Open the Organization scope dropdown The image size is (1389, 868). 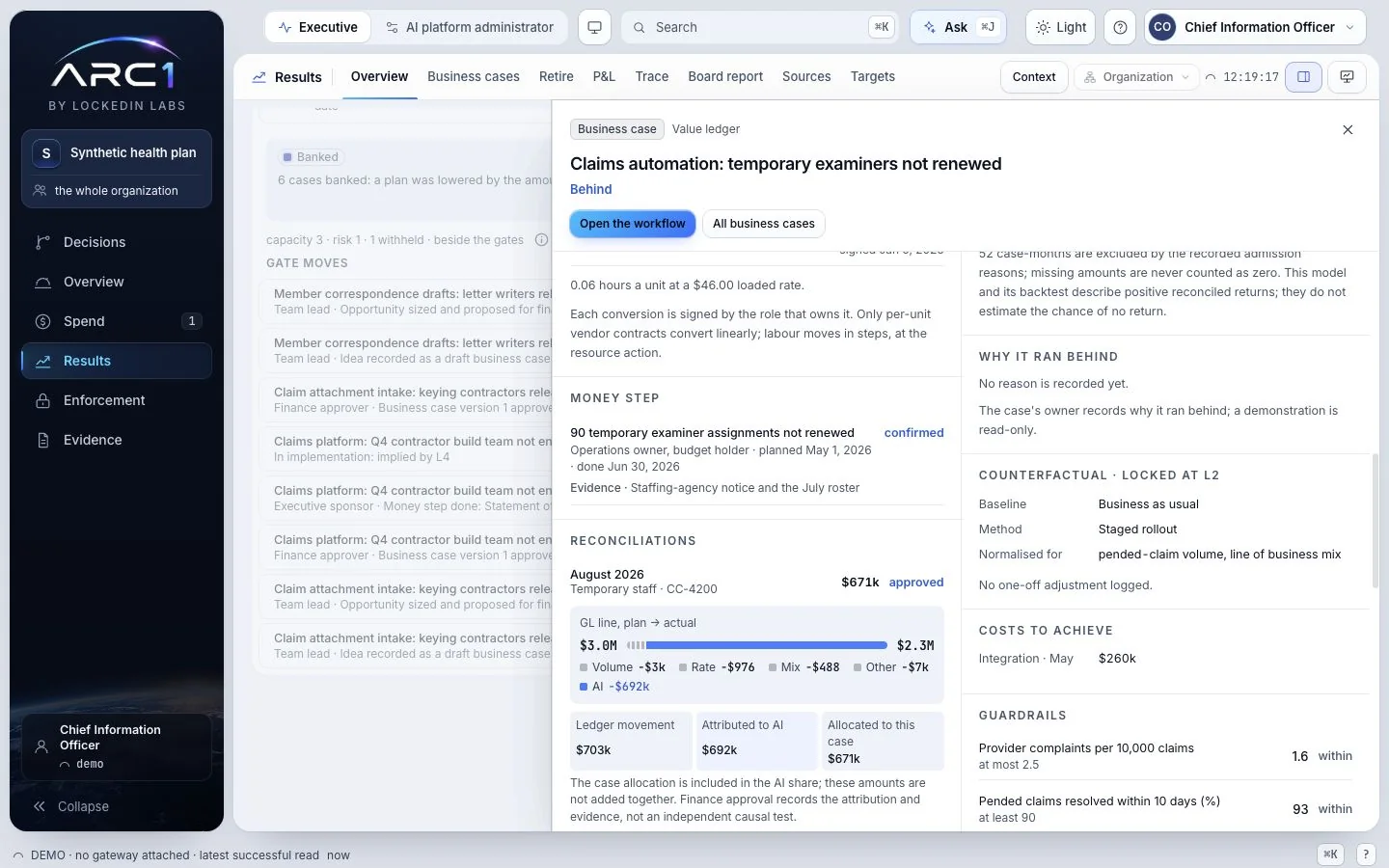[x=1136, y=77]
